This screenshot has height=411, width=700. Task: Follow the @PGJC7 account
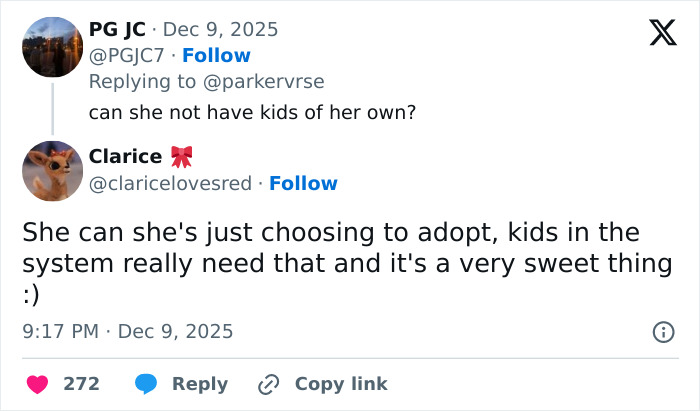coord(216,55)
